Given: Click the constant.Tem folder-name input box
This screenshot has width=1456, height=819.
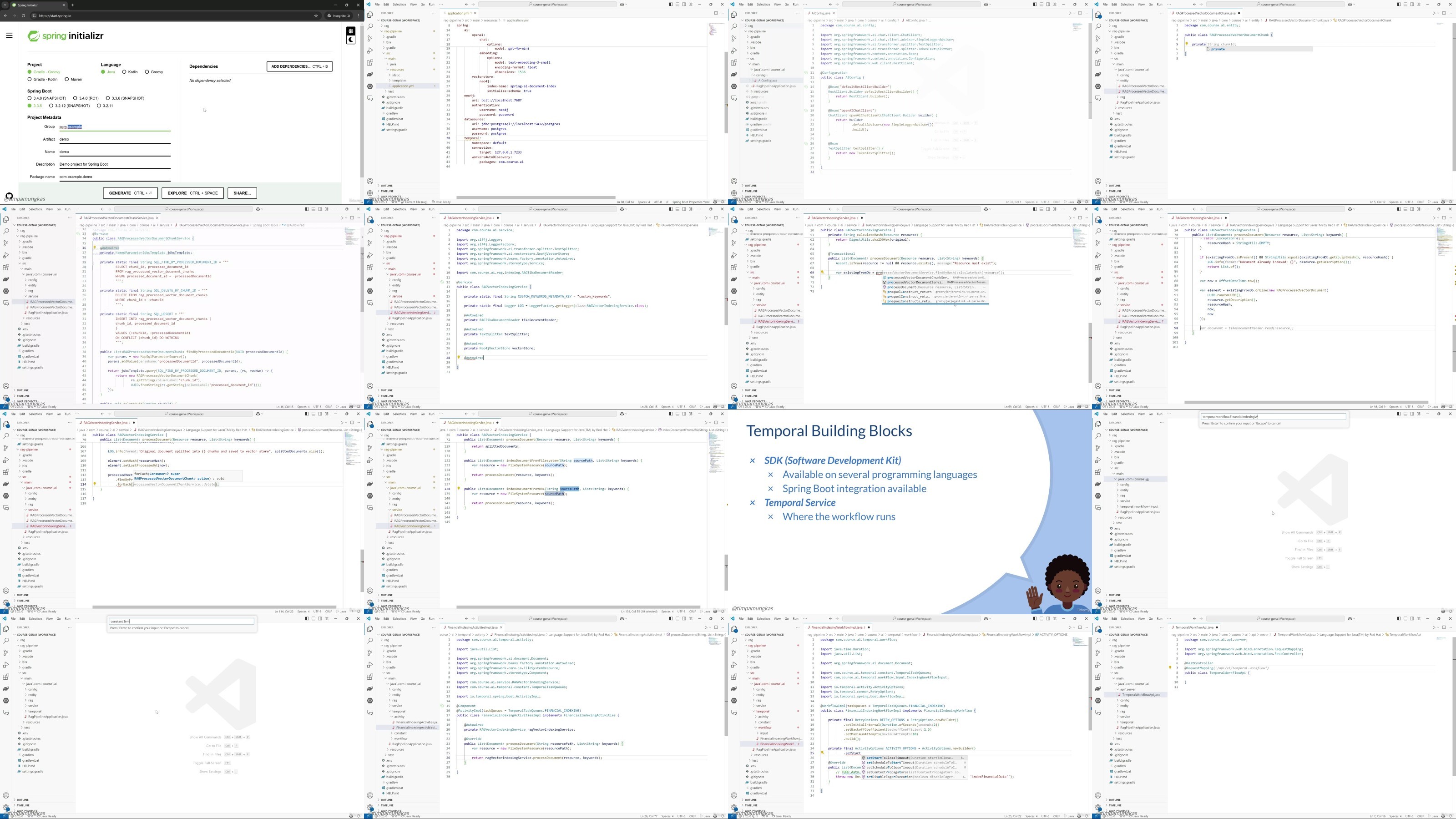Looking at the screenshot, I should pos(182,621).
